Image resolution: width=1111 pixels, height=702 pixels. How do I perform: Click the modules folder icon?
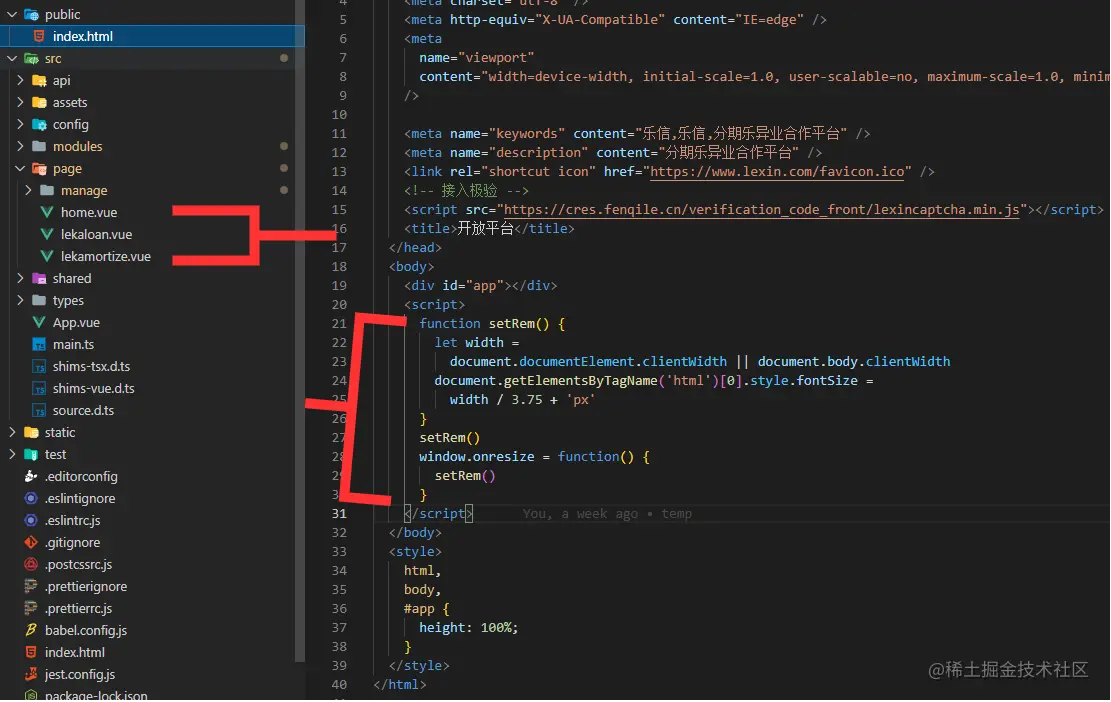point(40,146)
